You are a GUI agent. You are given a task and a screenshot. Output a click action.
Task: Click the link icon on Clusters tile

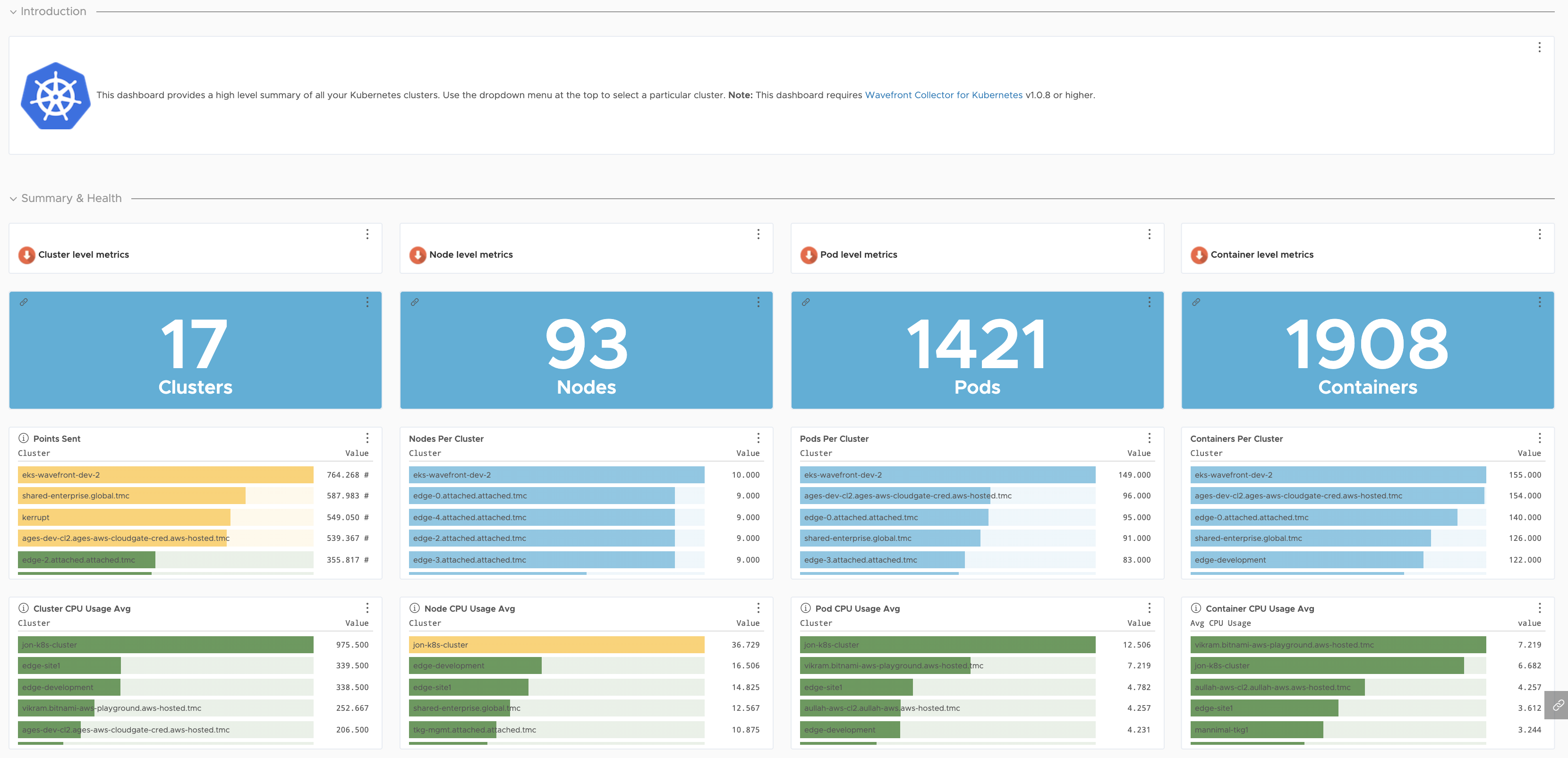point(24,302)
